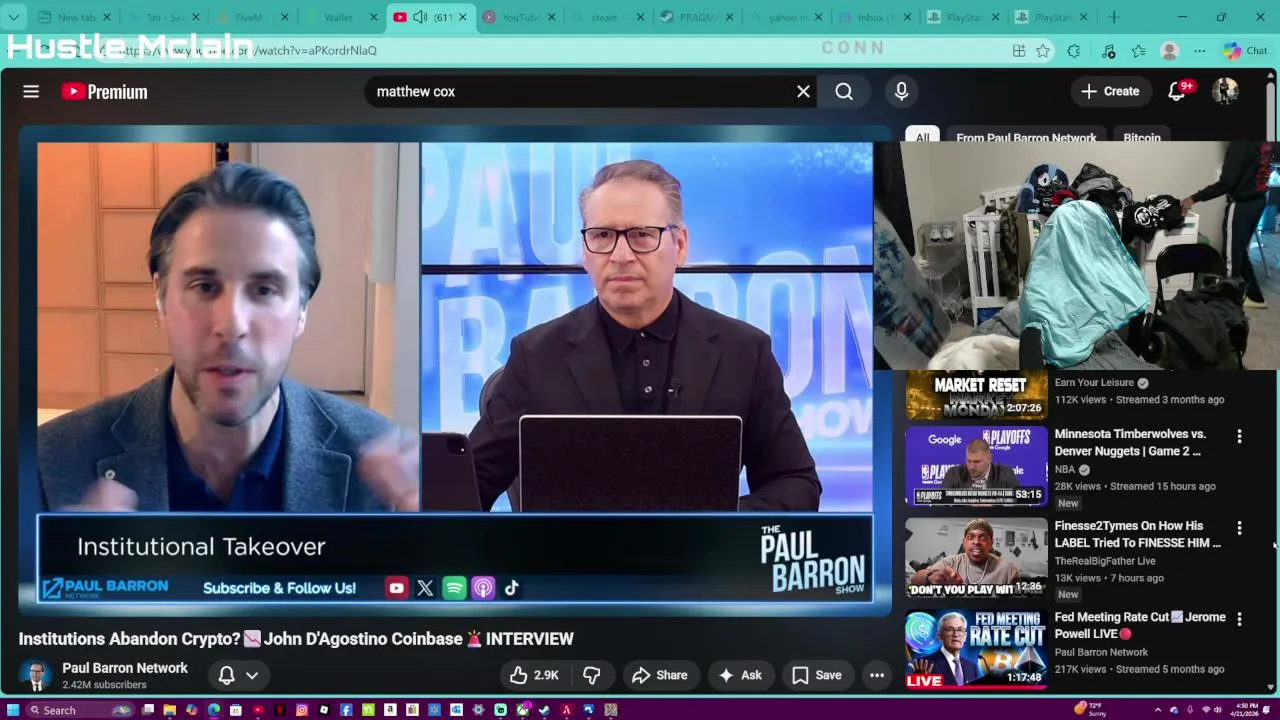Open more actions ellipsis under video
Viewport: 1280px width, 720px height.
tap(877, 675)
